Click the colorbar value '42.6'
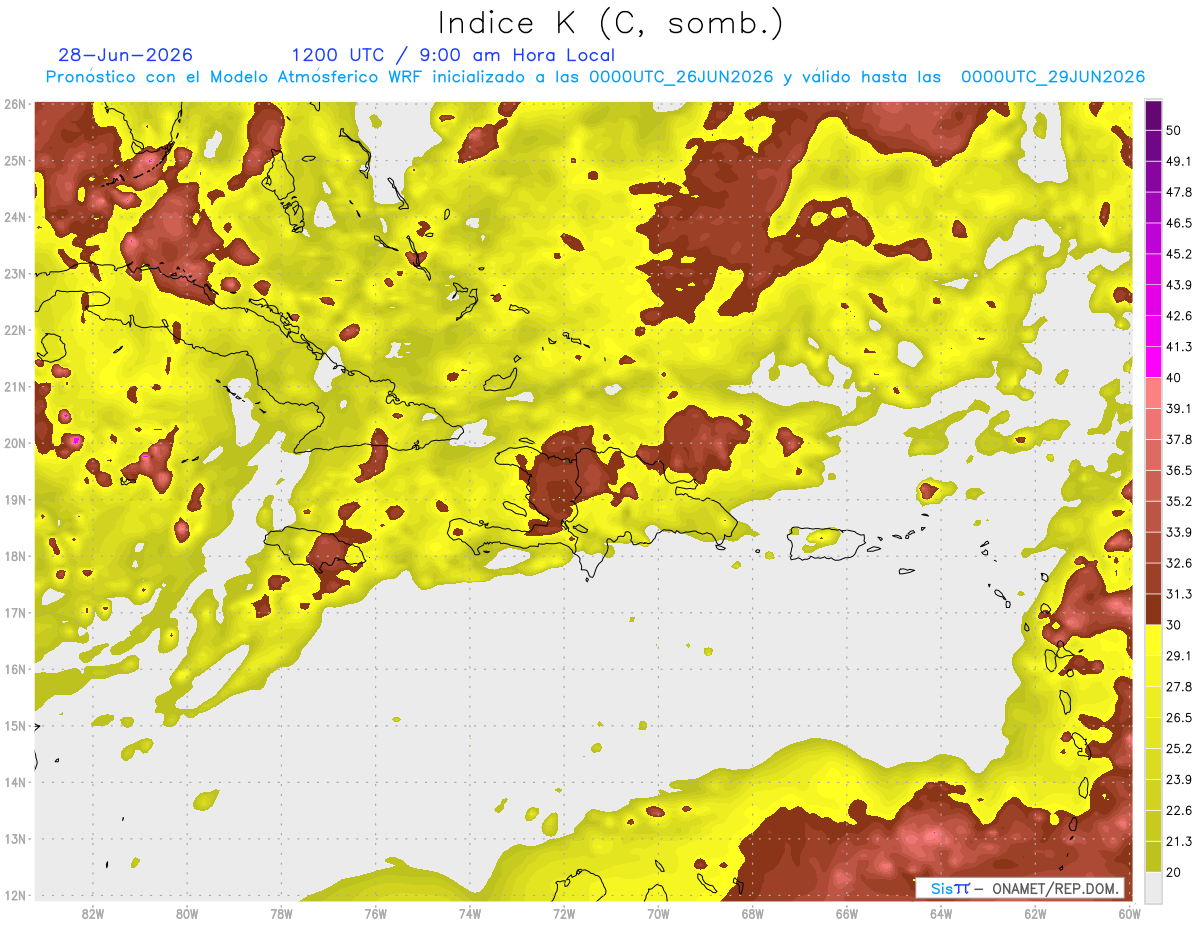Image resolution: width=1200 pixels, height=927 pixels. 1179,316
